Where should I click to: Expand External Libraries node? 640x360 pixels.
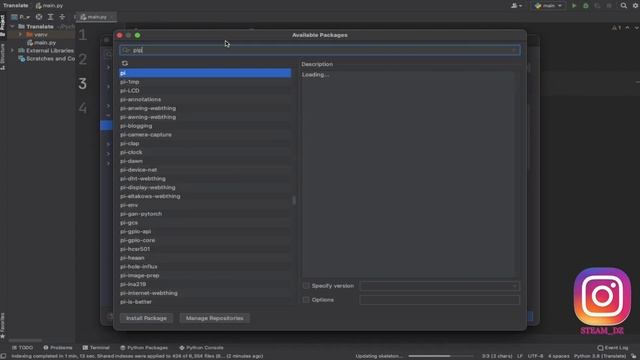coord(13,51)
